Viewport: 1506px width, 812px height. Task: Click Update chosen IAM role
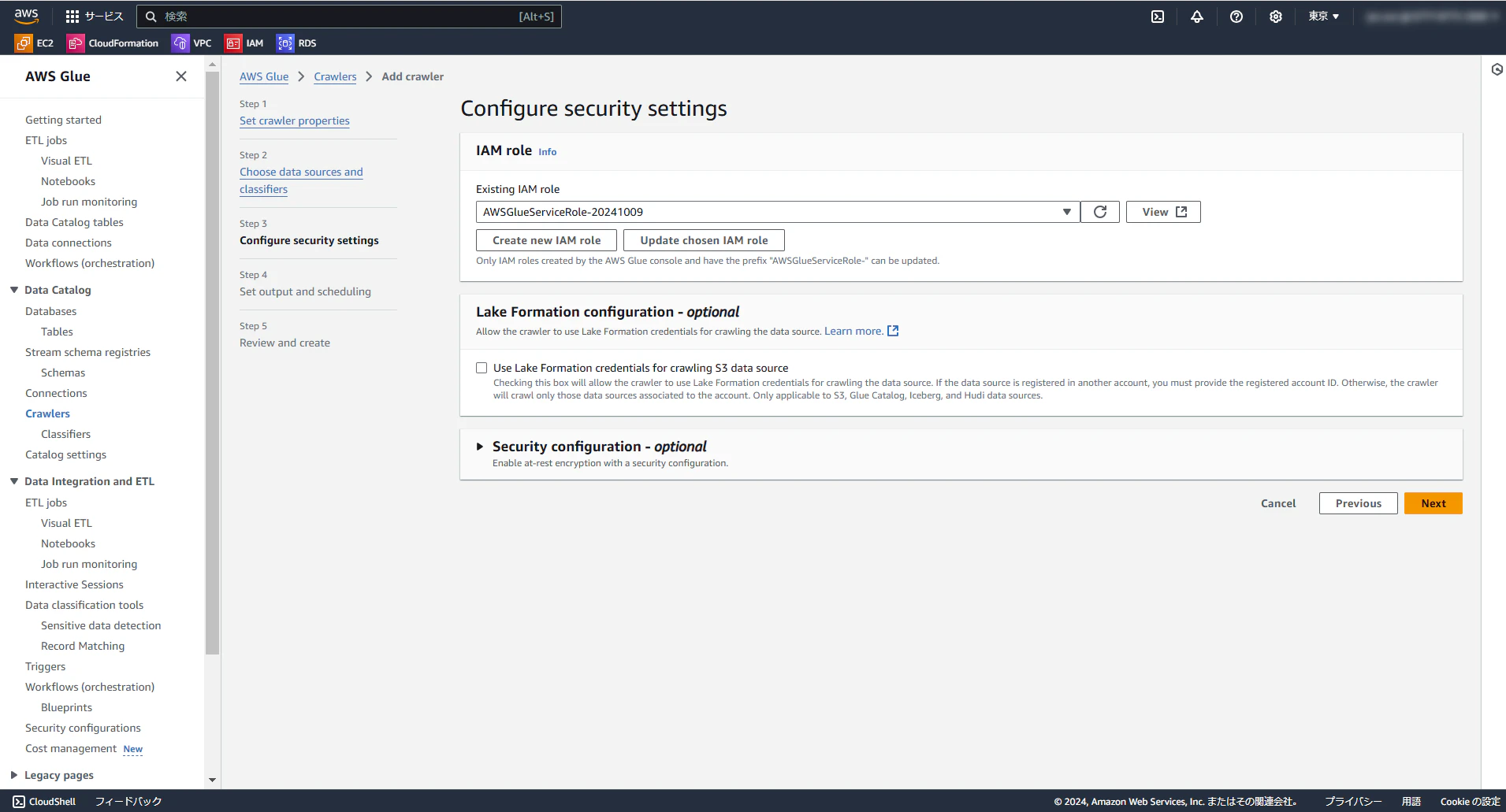[x=704, y=240]
